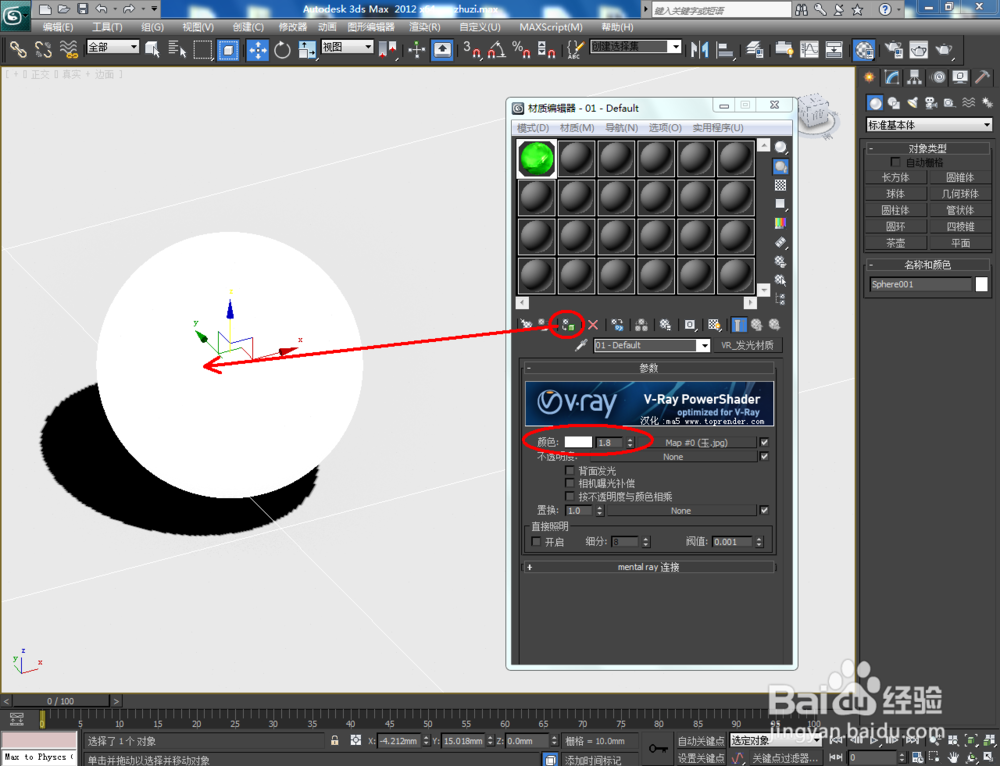The image size is (1000, 766).
Task: Click the highlighted Material Editor toolbar icon
Action: 864,50
